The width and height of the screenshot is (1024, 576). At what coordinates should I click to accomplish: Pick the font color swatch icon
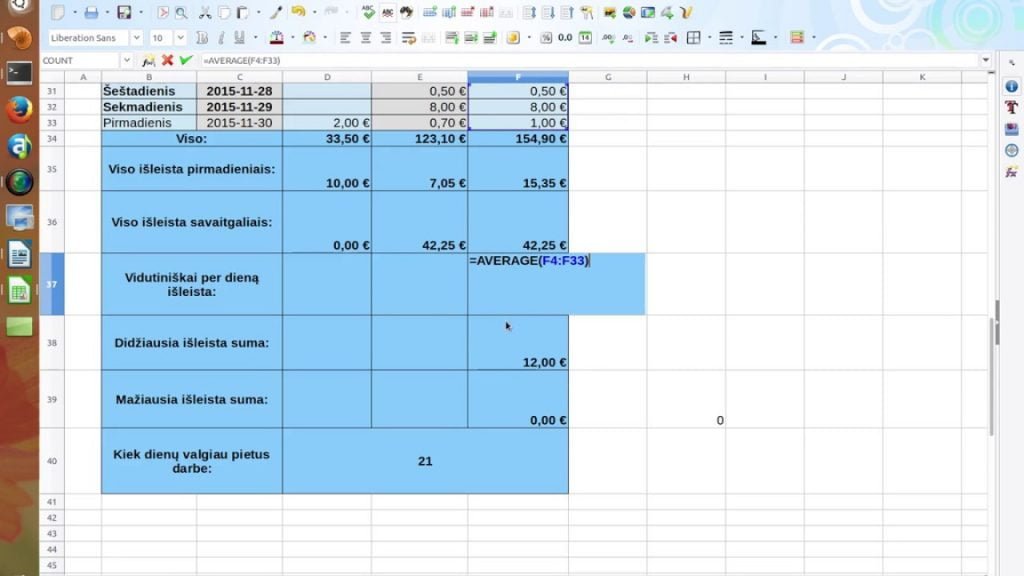pos(277,38)
